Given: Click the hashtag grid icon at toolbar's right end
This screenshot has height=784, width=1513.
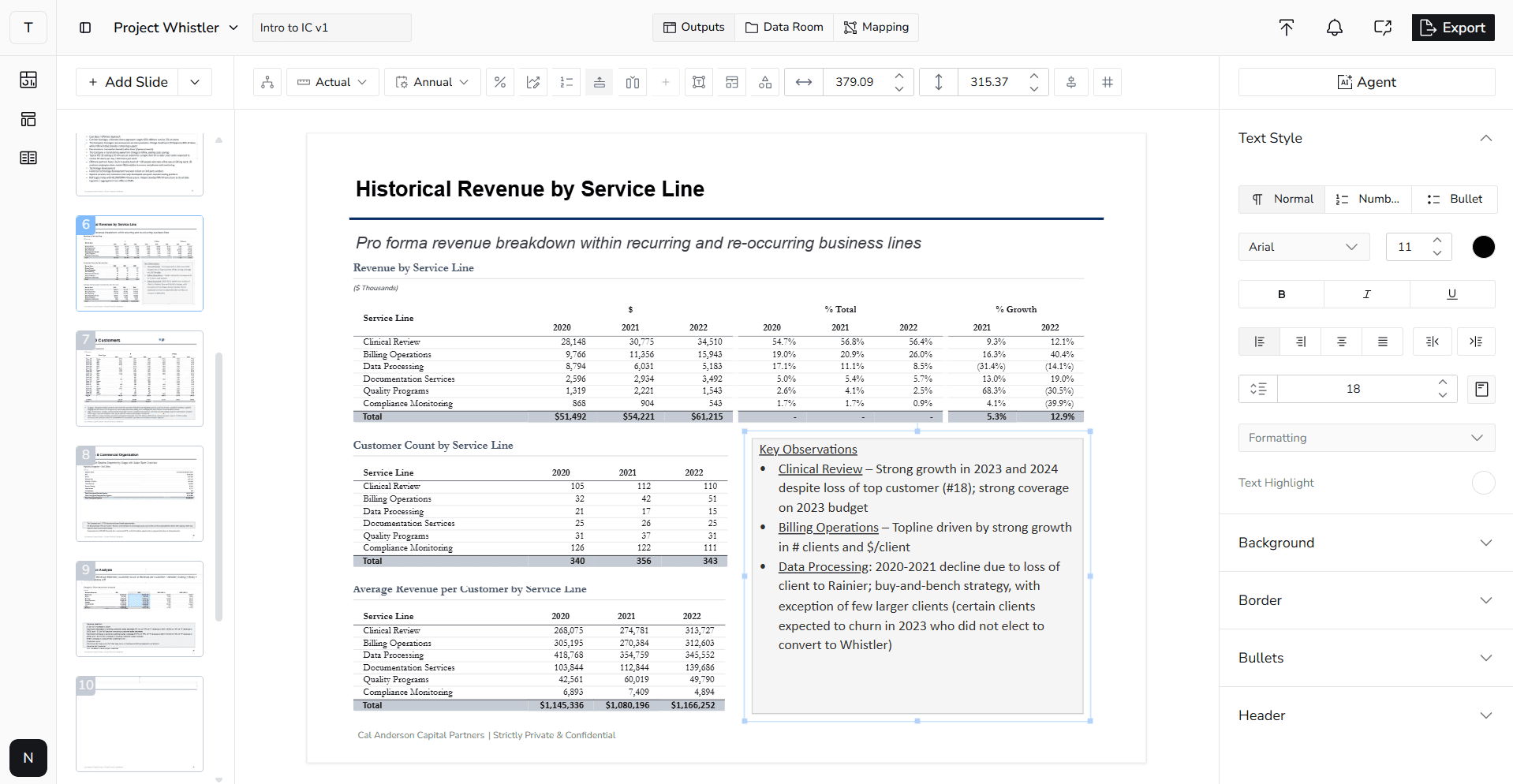Looking at the screenshot, I should point(1108,82).
